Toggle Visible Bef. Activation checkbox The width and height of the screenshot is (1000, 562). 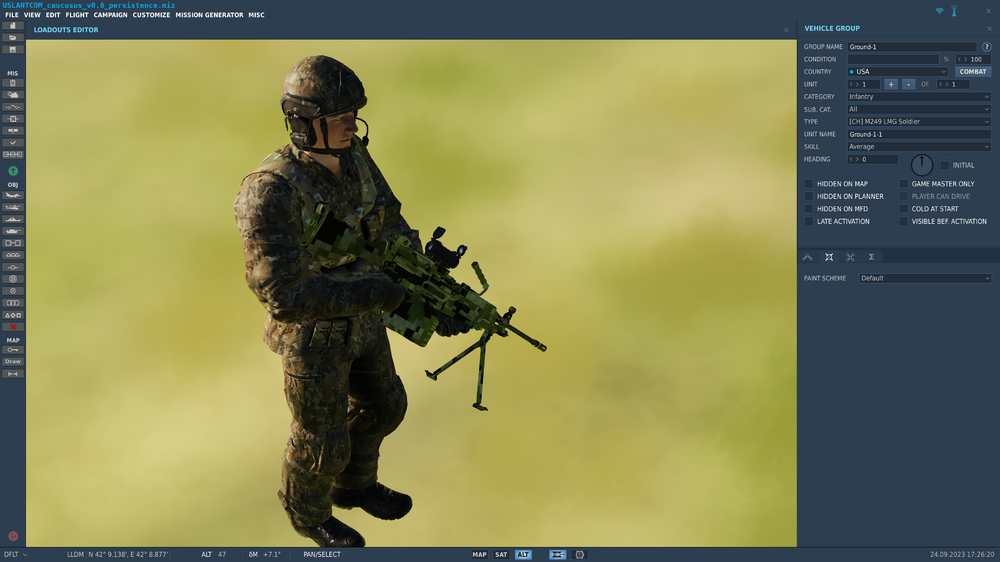tap(903, 221)
